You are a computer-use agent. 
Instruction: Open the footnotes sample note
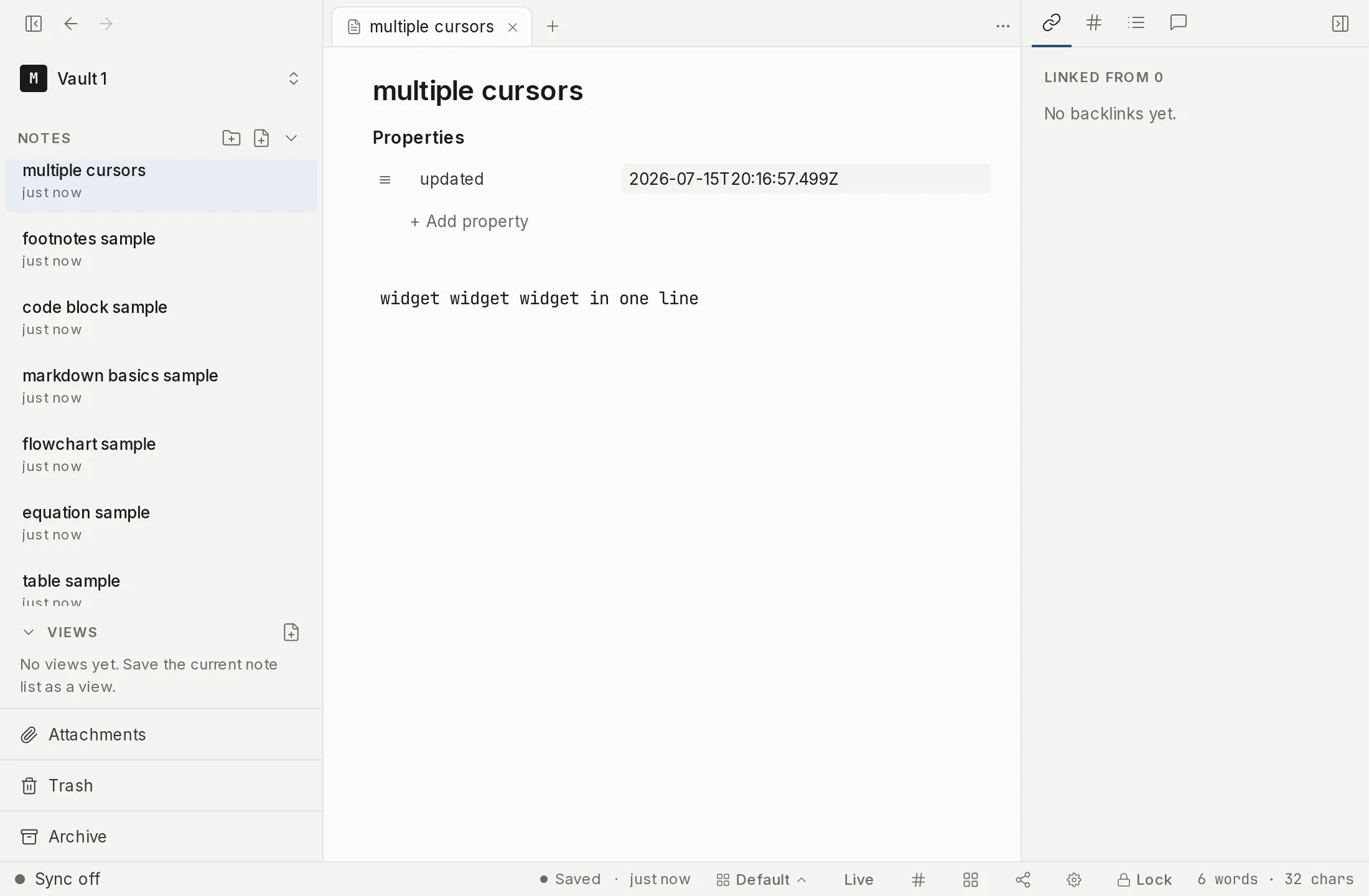161,249
